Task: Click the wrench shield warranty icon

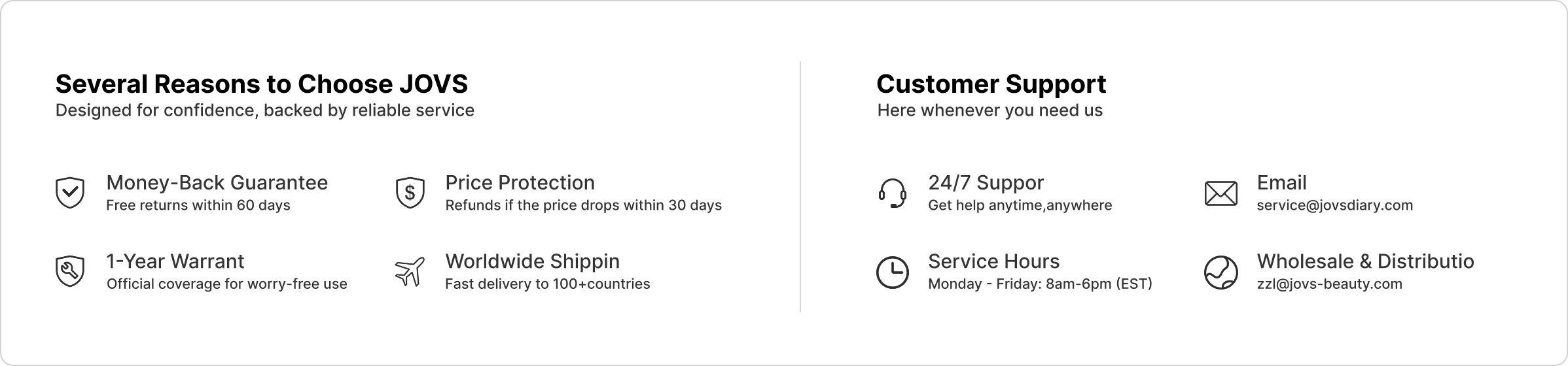Action: click(69, 271)
